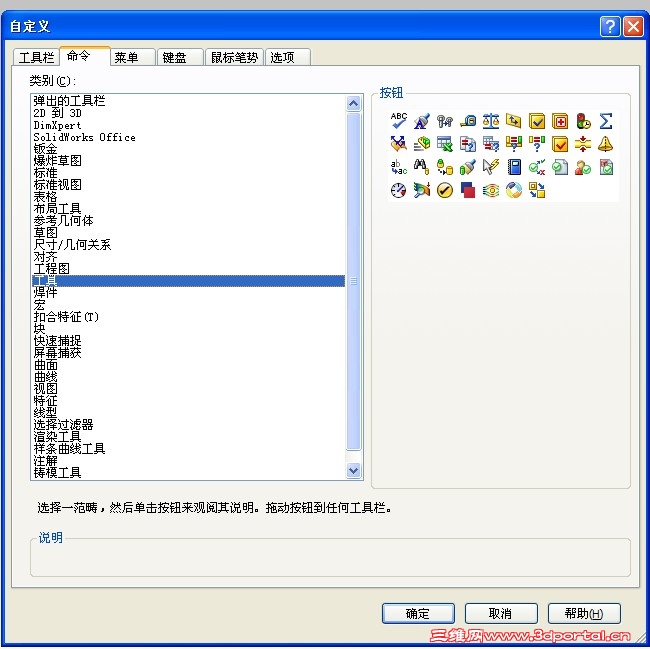Switch to the 命令 tab
650x649 pixels.
click(x=85, y=56)
